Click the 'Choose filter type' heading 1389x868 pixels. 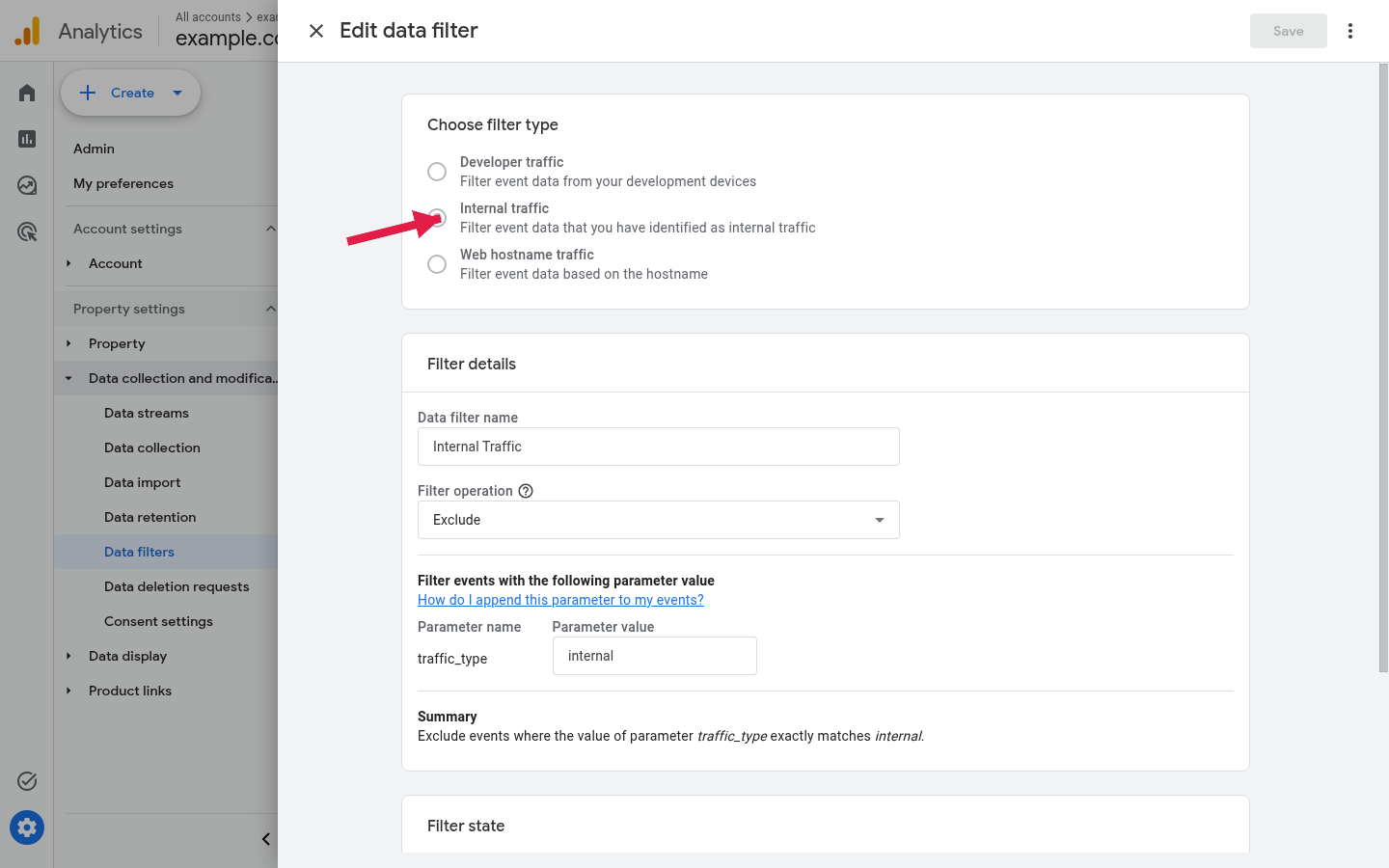point(493,124)
